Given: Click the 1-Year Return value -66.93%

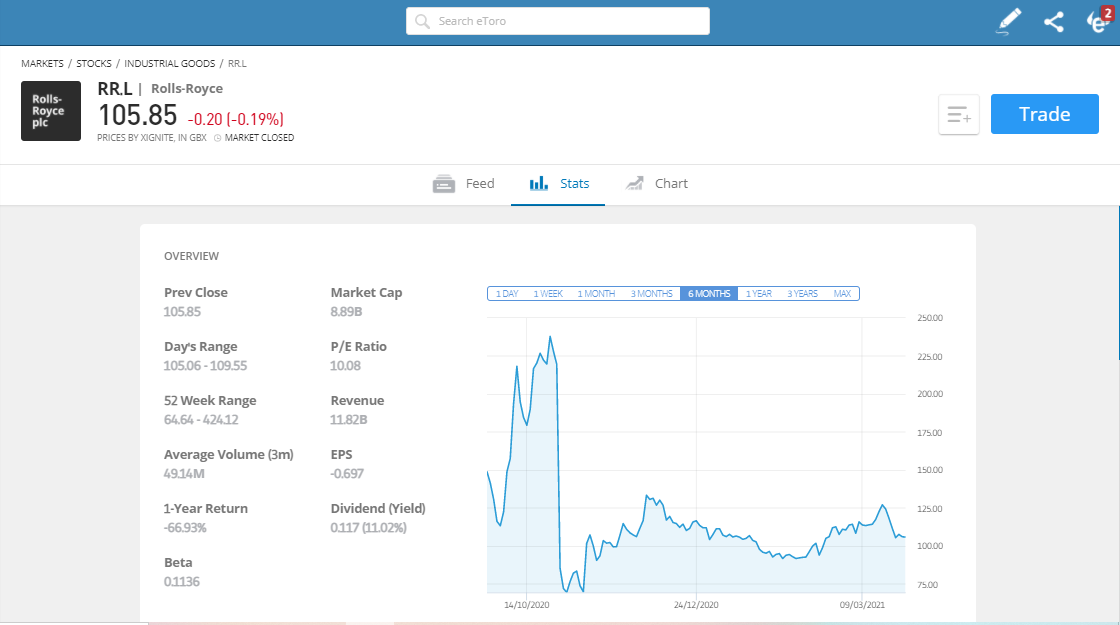Looking at the screenshot, I should pos(185,528).
